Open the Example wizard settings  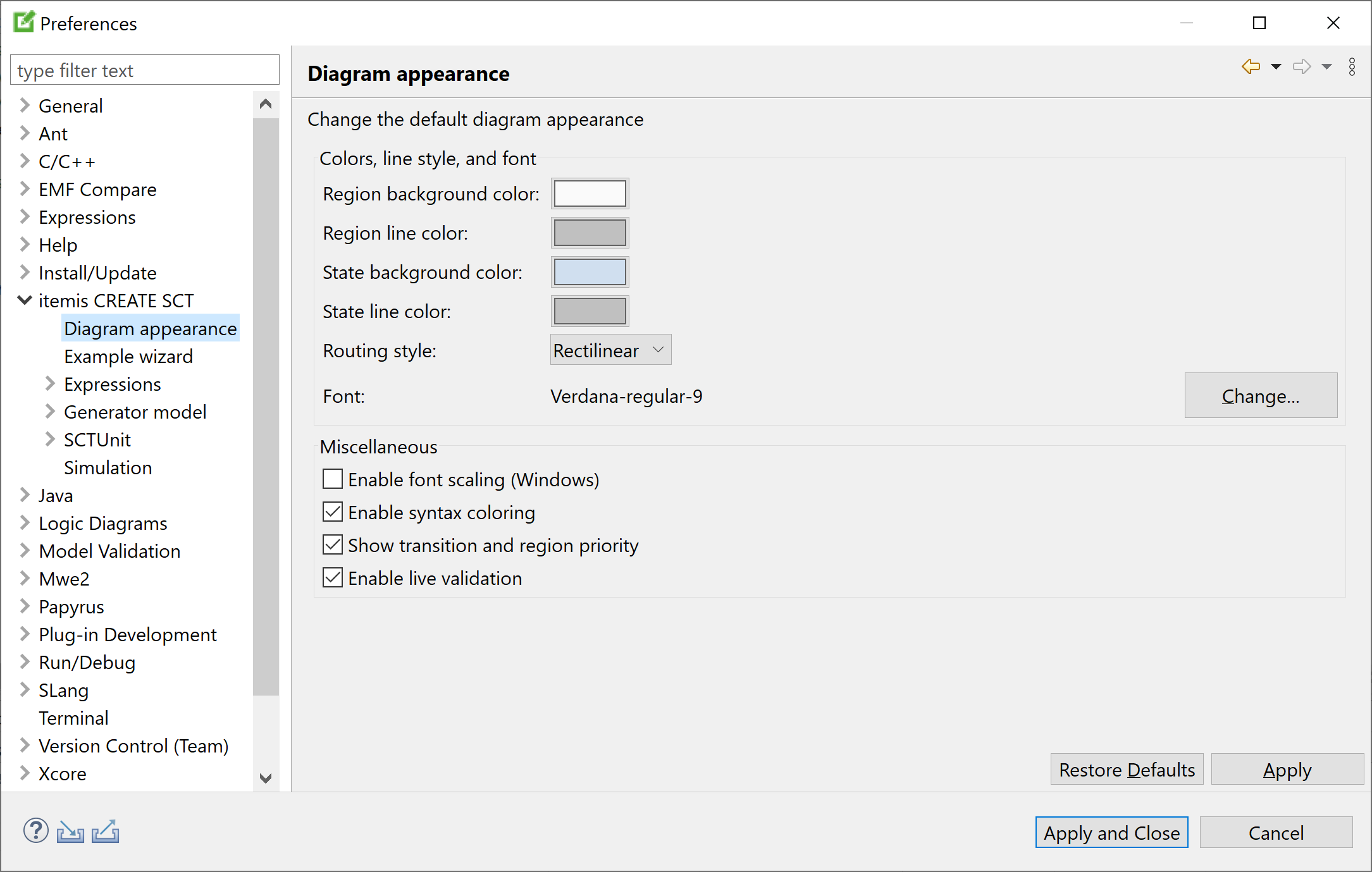pos(127,356)
